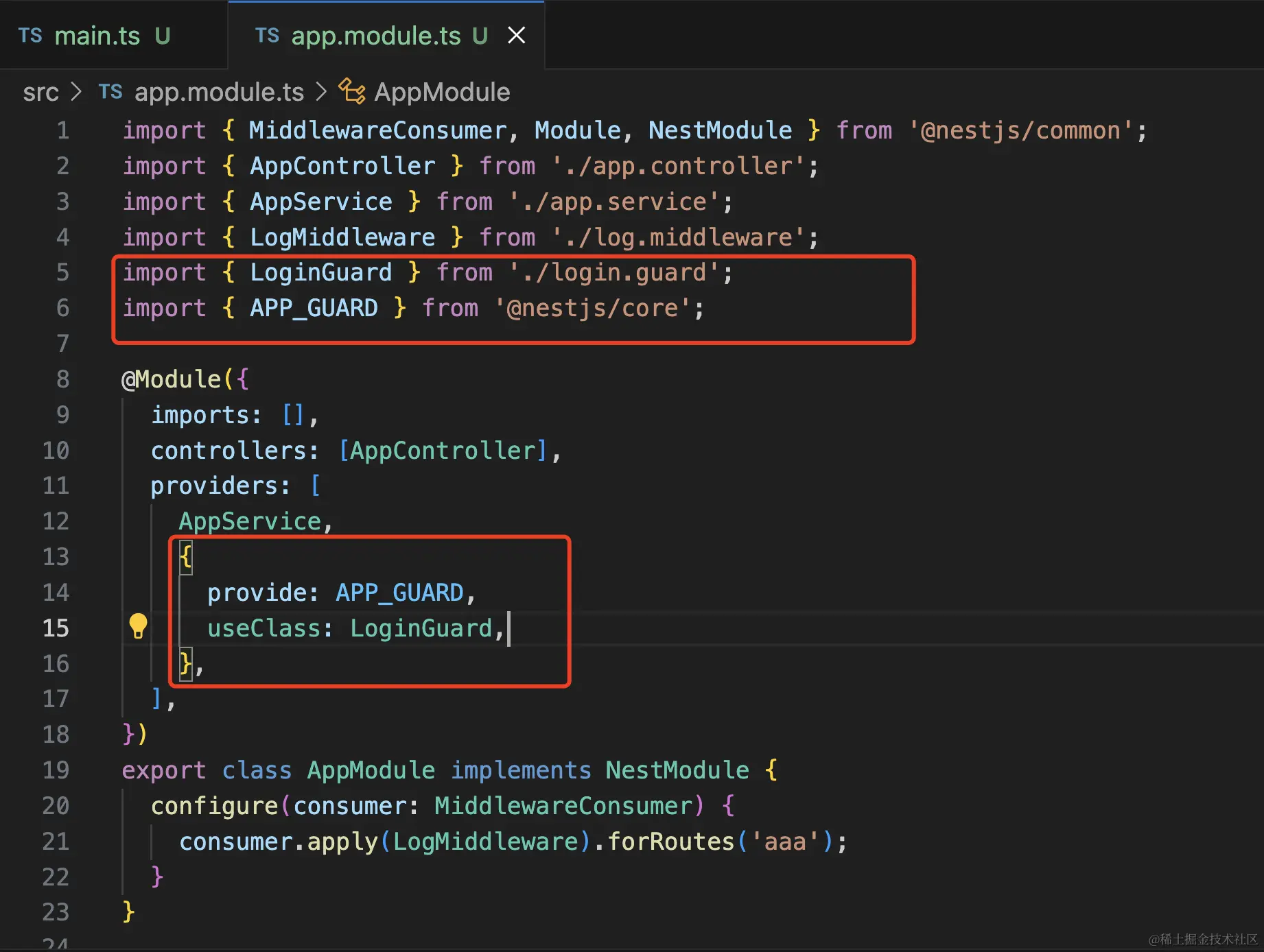Open the AppModule class breadcrumb
This screenshot has height=952, width=1264.
point(442,92)
